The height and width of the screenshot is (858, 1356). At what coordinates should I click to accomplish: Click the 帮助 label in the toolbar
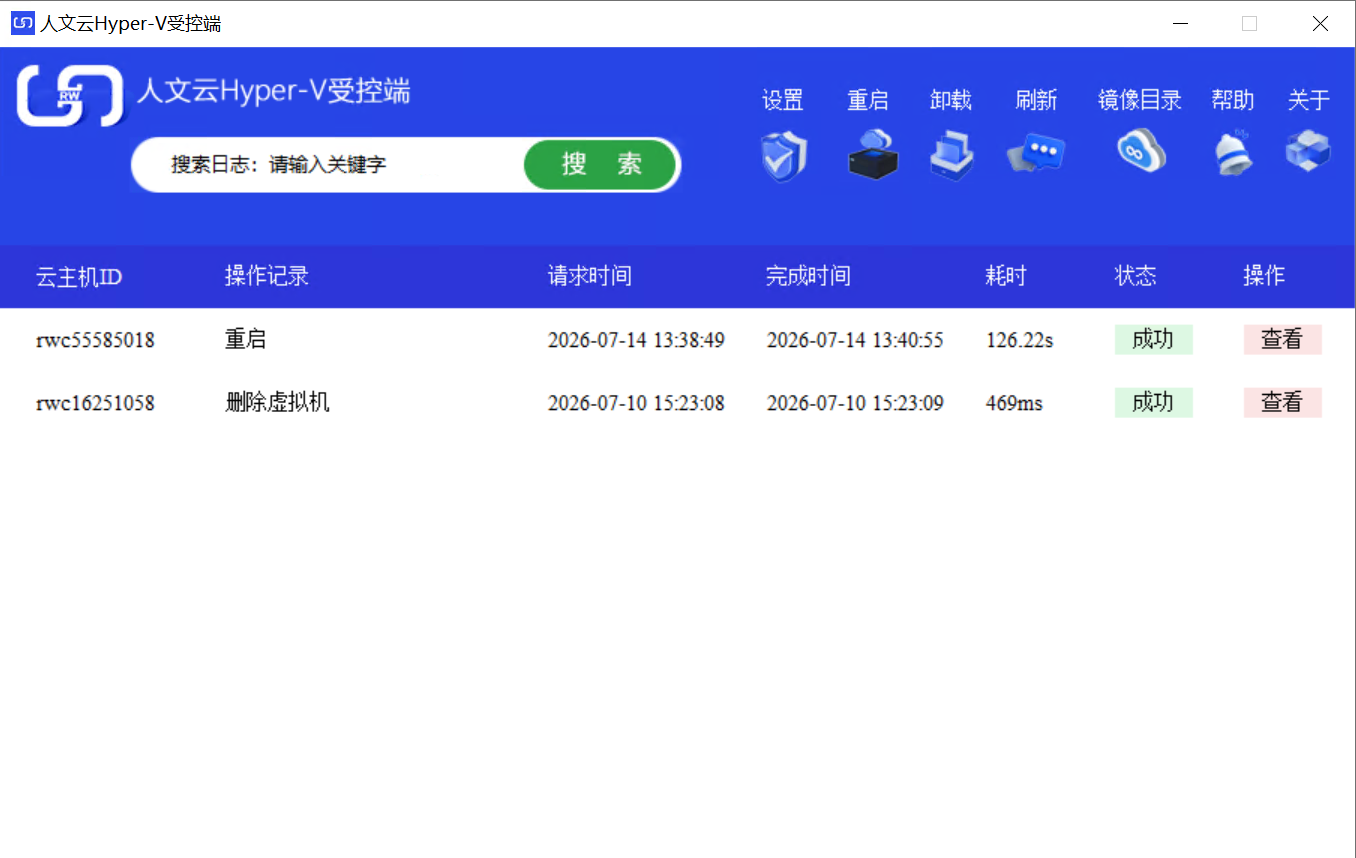1233,100
